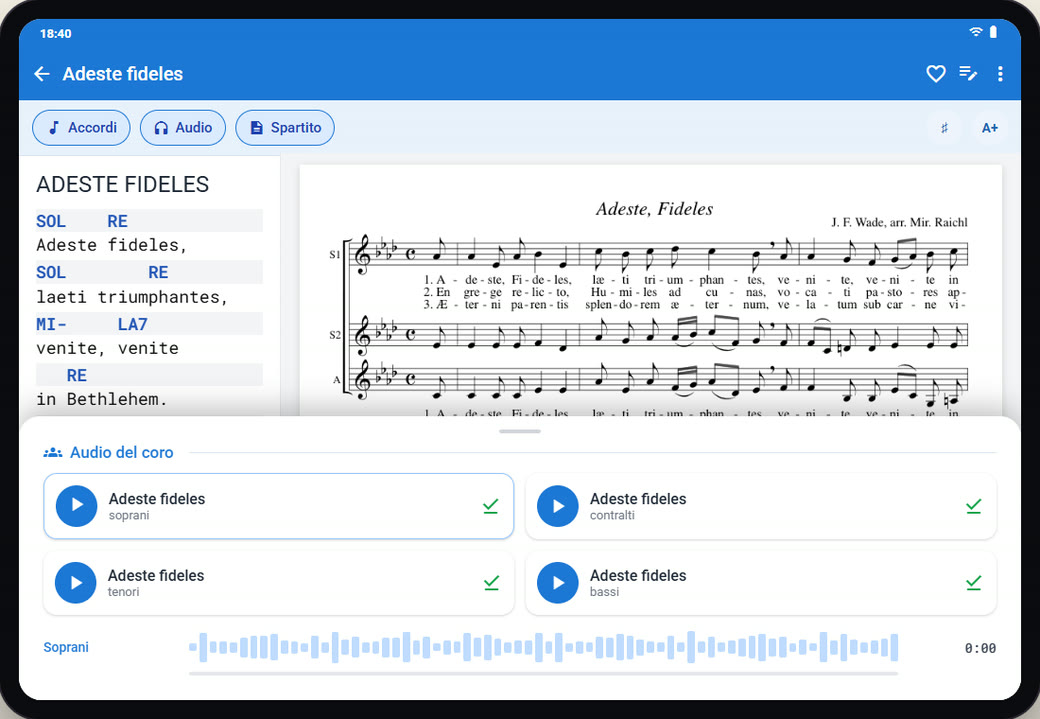Screen dimensions: 1040x719
Task: Click the 'Soprani' track label
Action: pyautogui.click(x=66, y=647)
